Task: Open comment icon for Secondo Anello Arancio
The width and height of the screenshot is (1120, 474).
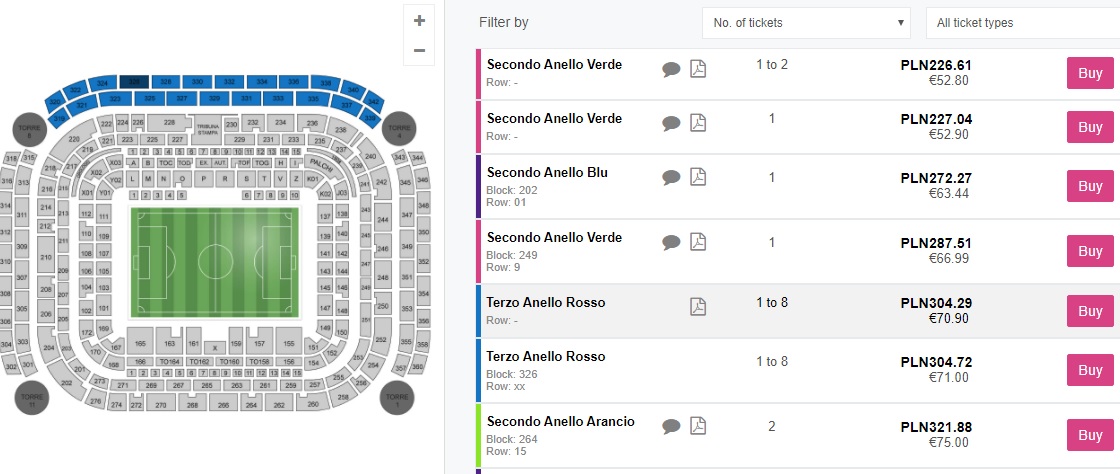Action: click(671, 426)
